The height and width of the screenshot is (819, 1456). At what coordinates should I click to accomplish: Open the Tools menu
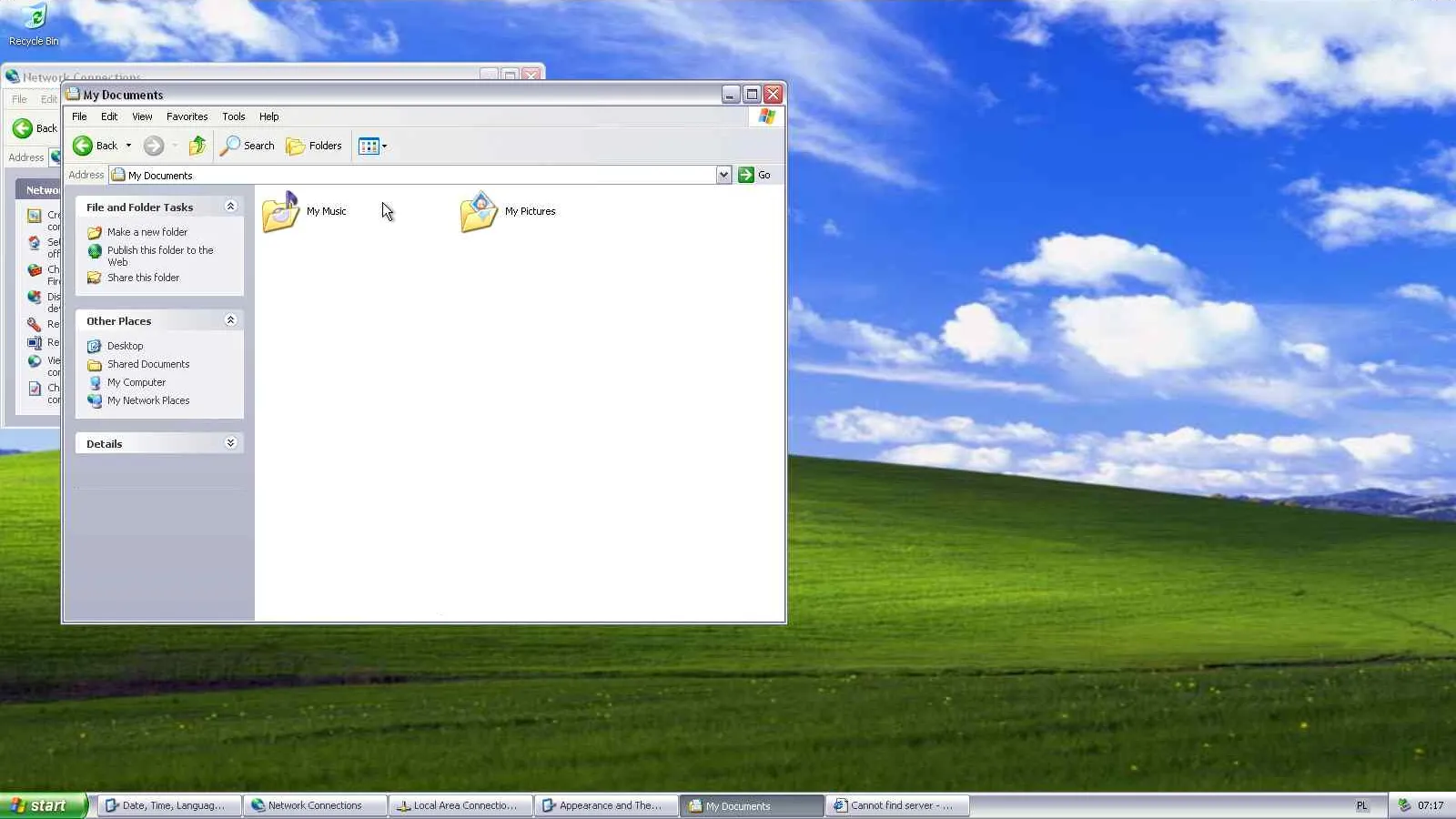coord(234,116)
